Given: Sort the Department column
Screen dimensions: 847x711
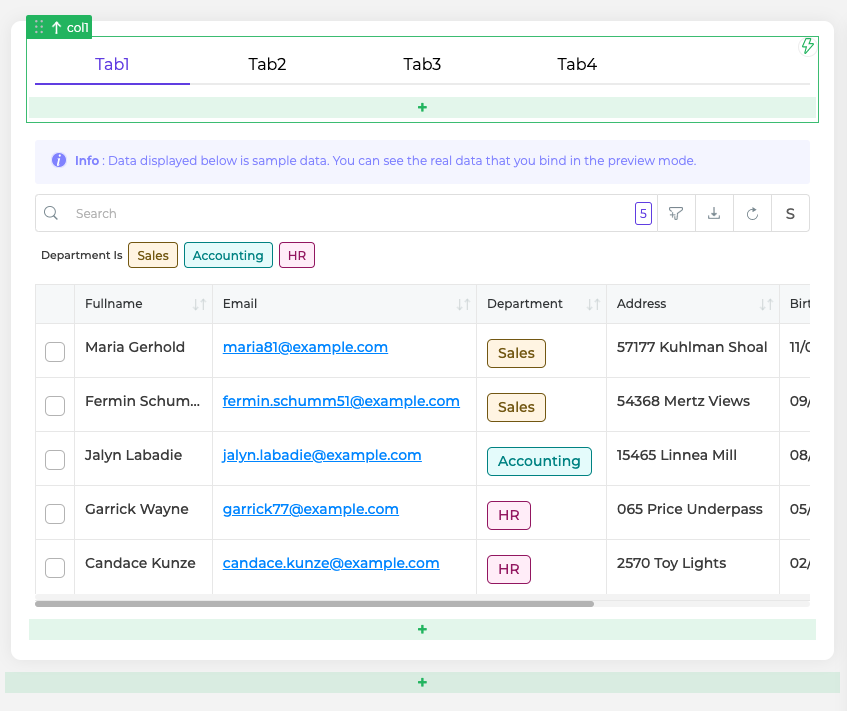Looking at the screenshot, I should 593,304.
